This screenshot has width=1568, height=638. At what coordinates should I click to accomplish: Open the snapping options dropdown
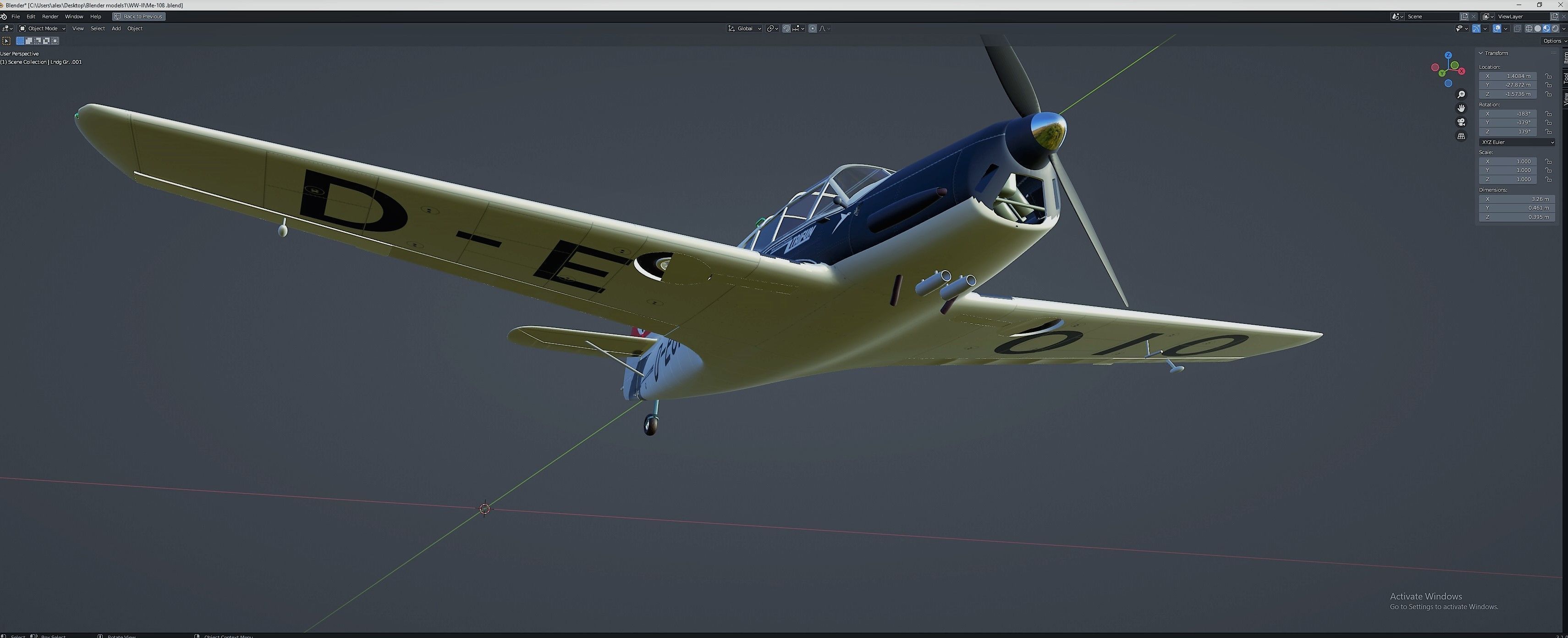point(798,28)
